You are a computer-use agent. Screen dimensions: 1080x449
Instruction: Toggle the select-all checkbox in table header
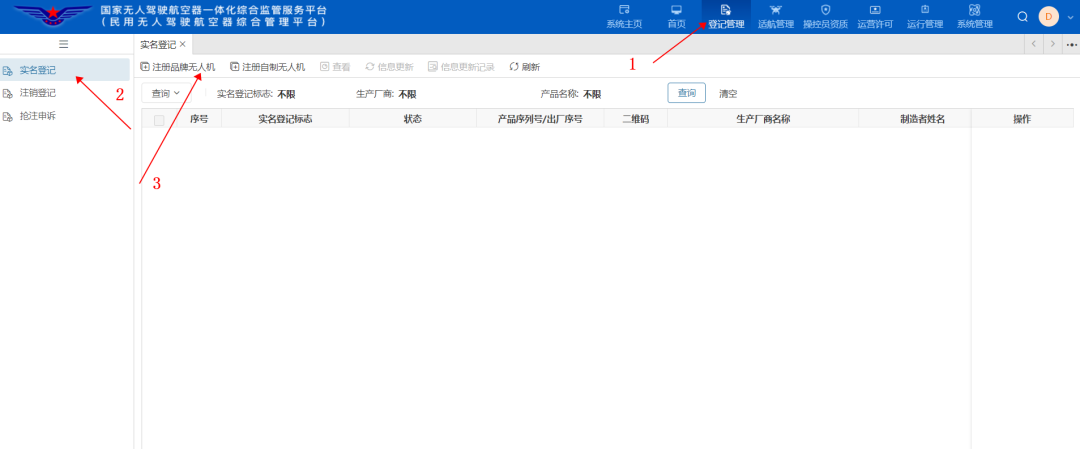[159, 120]
